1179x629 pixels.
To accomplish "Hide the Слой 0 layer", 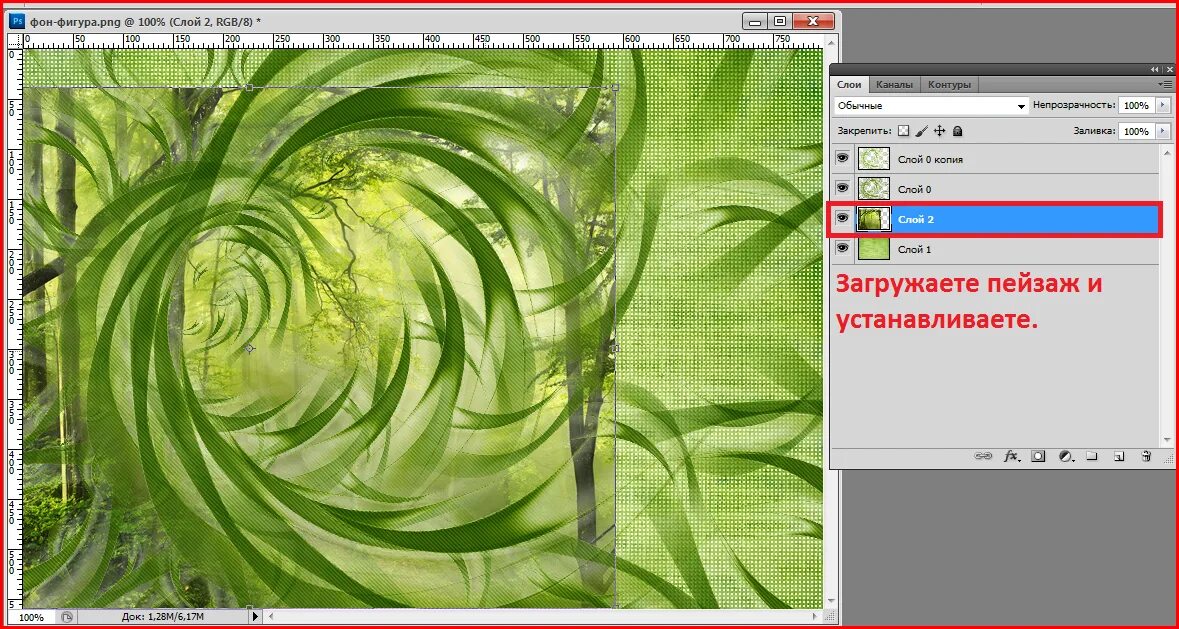I will click(843, 188).
